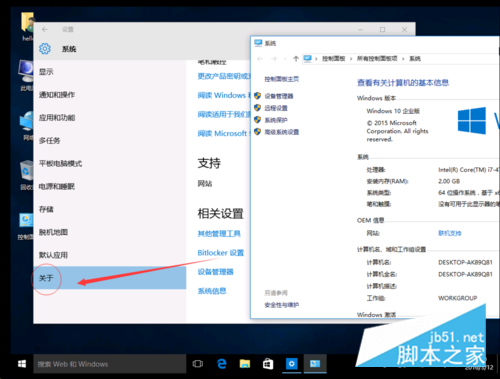Click the address bar computer icon
Image resolution: width=500 pixels, height=379 pixels.
[307, 59]
